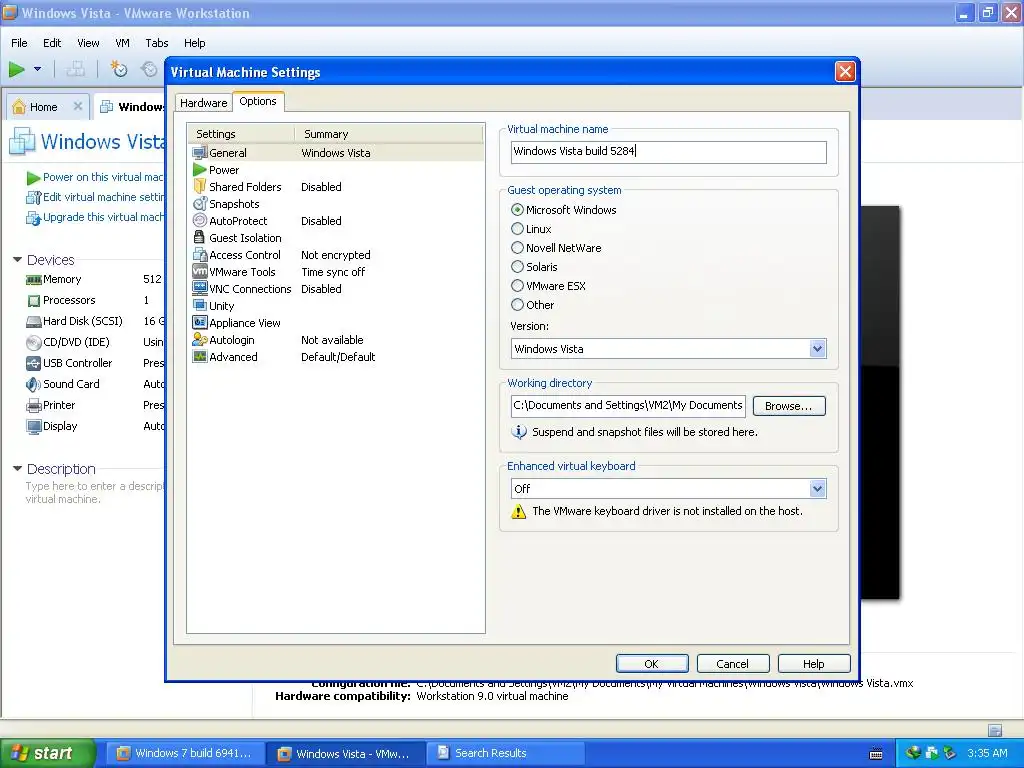Image resolution: width=1024 pixels, height=768 pixels.
Task: Click Browse for working directory
Action: 789,406
